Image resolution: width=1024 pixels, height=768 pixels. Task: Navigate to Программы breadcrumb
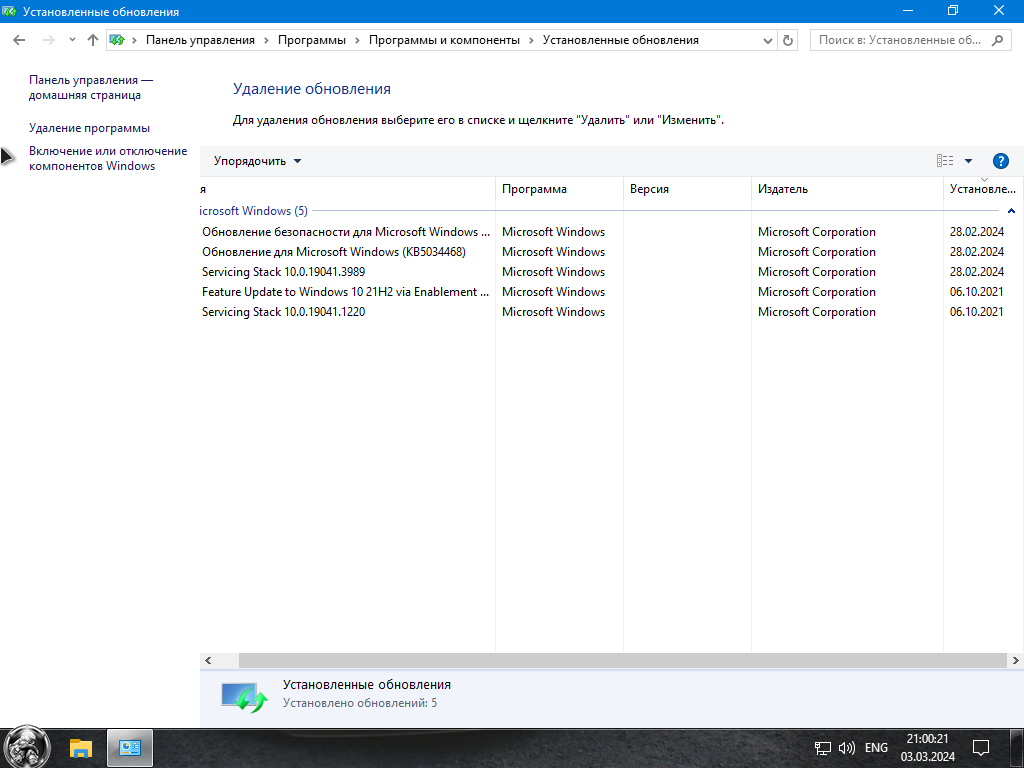[x=312, y=40]
